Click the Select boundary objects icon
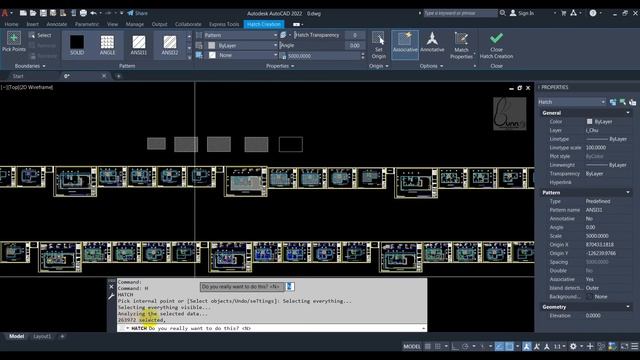Viewport: 640px width, 360px height. click(32, 36)
